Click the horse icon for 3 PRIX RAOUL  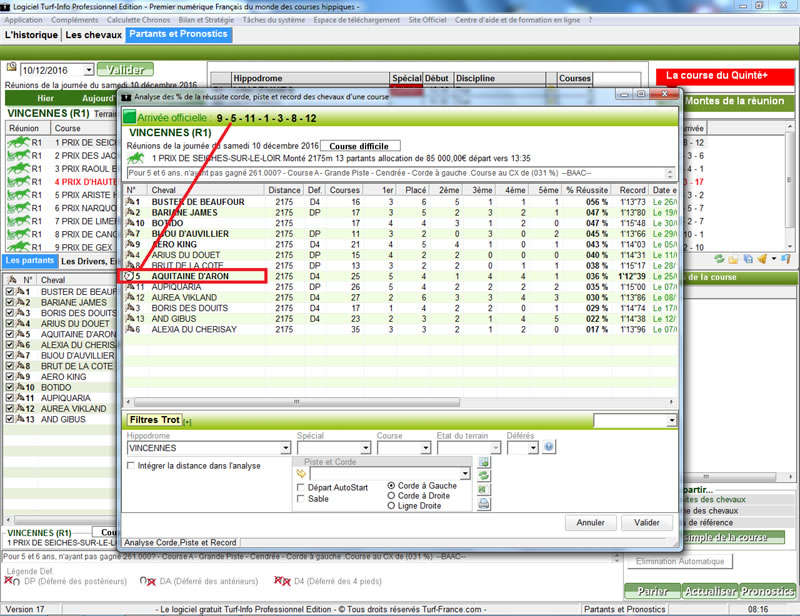point(17,169)
